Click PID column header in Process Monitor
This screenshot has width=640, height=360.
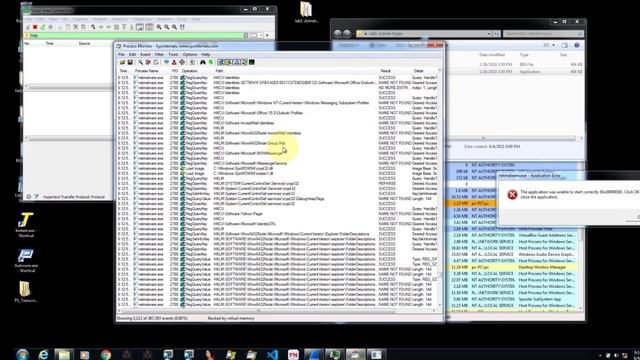point(175,71)
